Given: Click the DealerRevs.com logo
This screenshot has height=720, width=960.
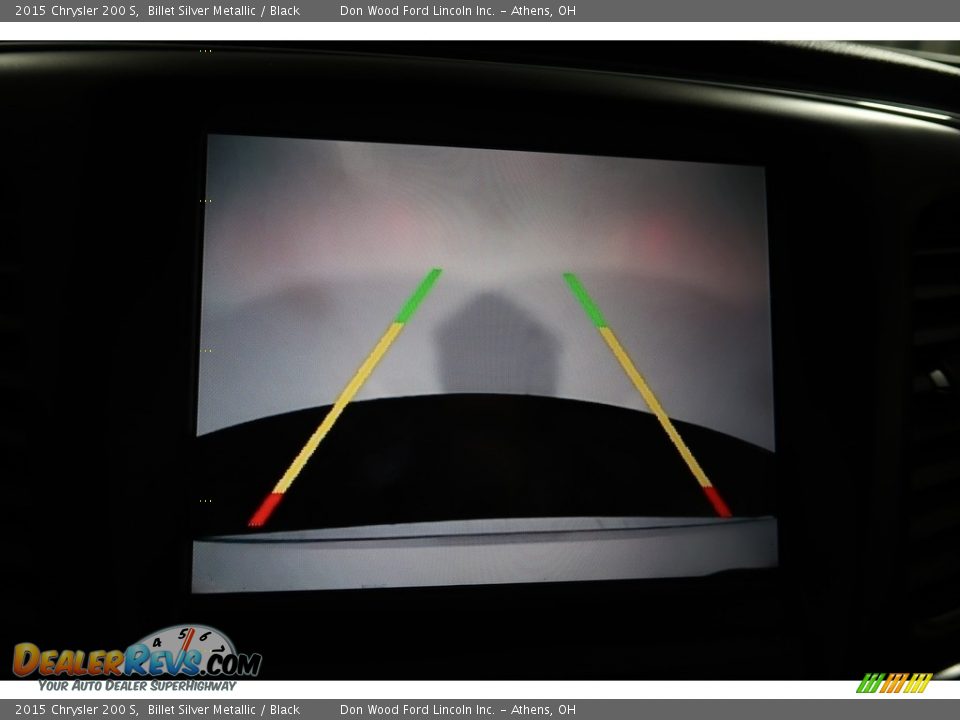Looking at the screenshot, I should pos(136,661).
